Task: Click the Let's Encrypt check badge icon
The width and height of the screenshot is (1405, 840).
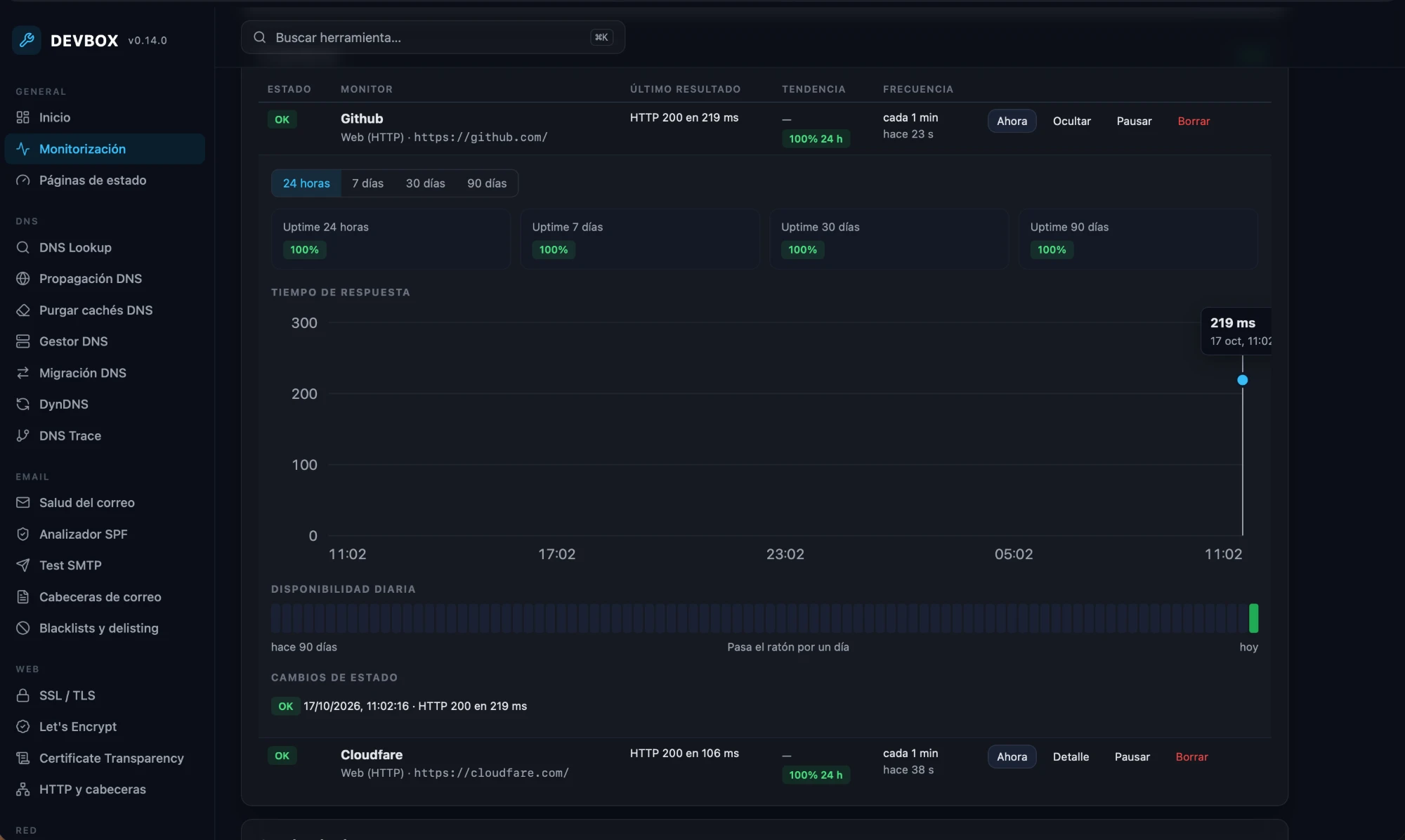Action: tap(23, 726)
